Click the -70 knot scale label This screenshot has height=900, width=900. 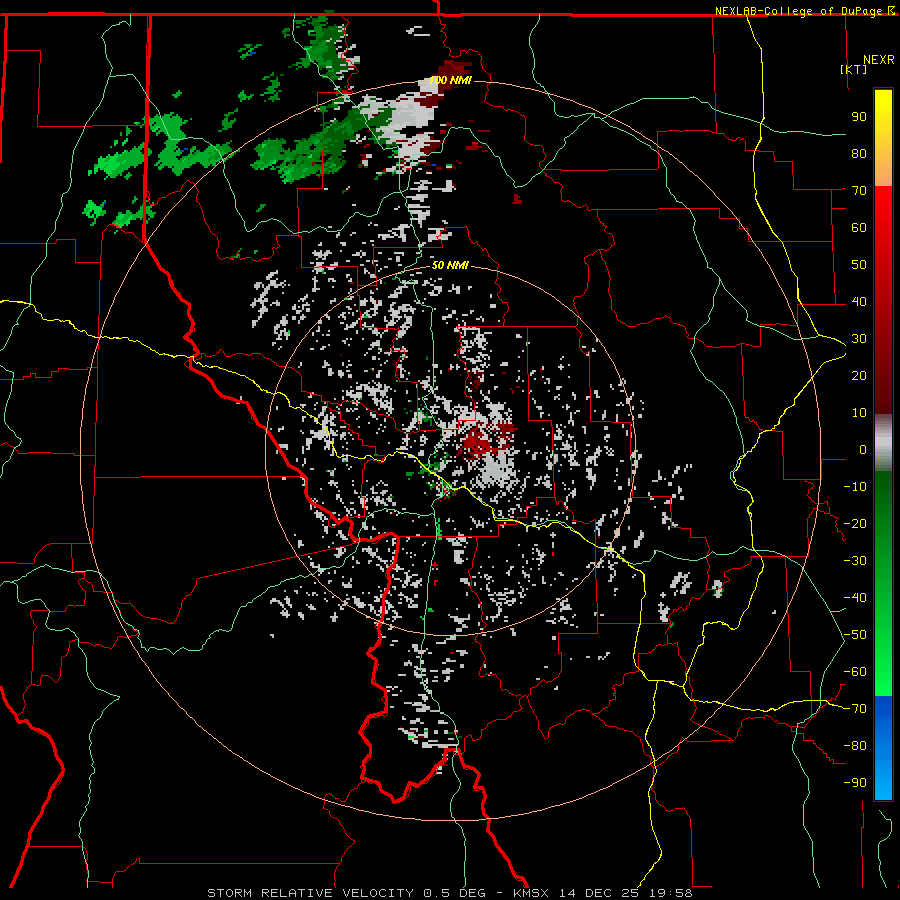pos(855,709)
